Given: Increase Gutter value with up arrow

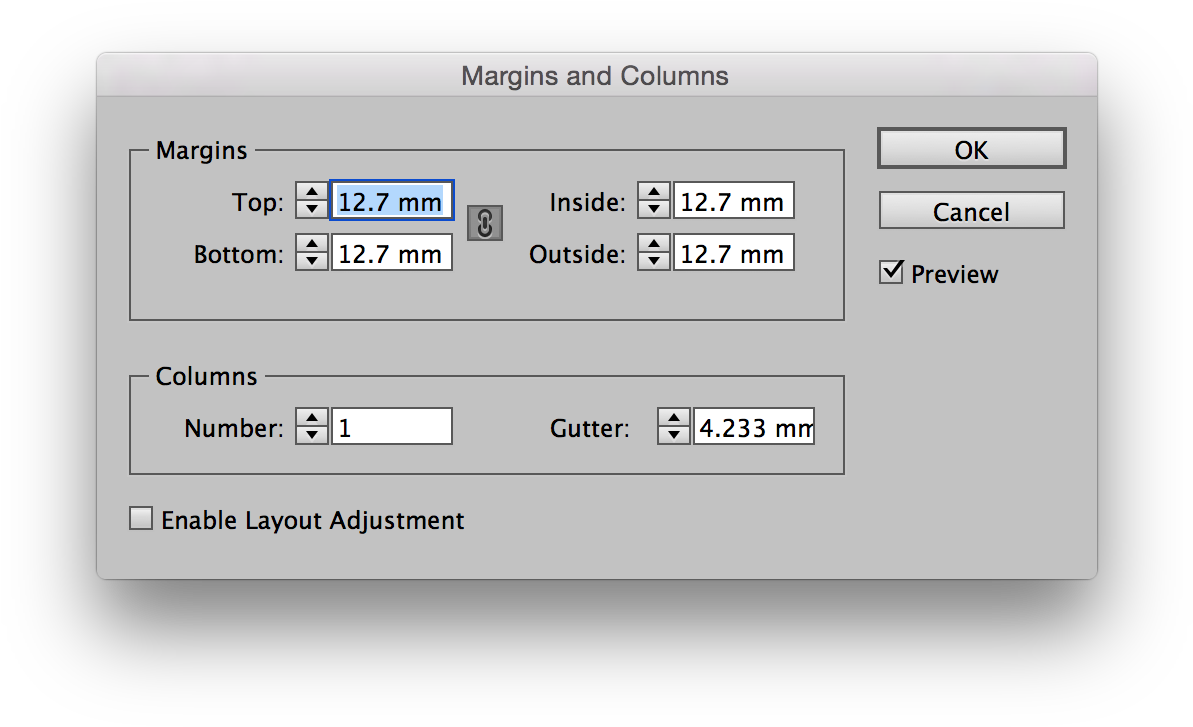Looking at the screenshot, I should click(x=675, y=418).
